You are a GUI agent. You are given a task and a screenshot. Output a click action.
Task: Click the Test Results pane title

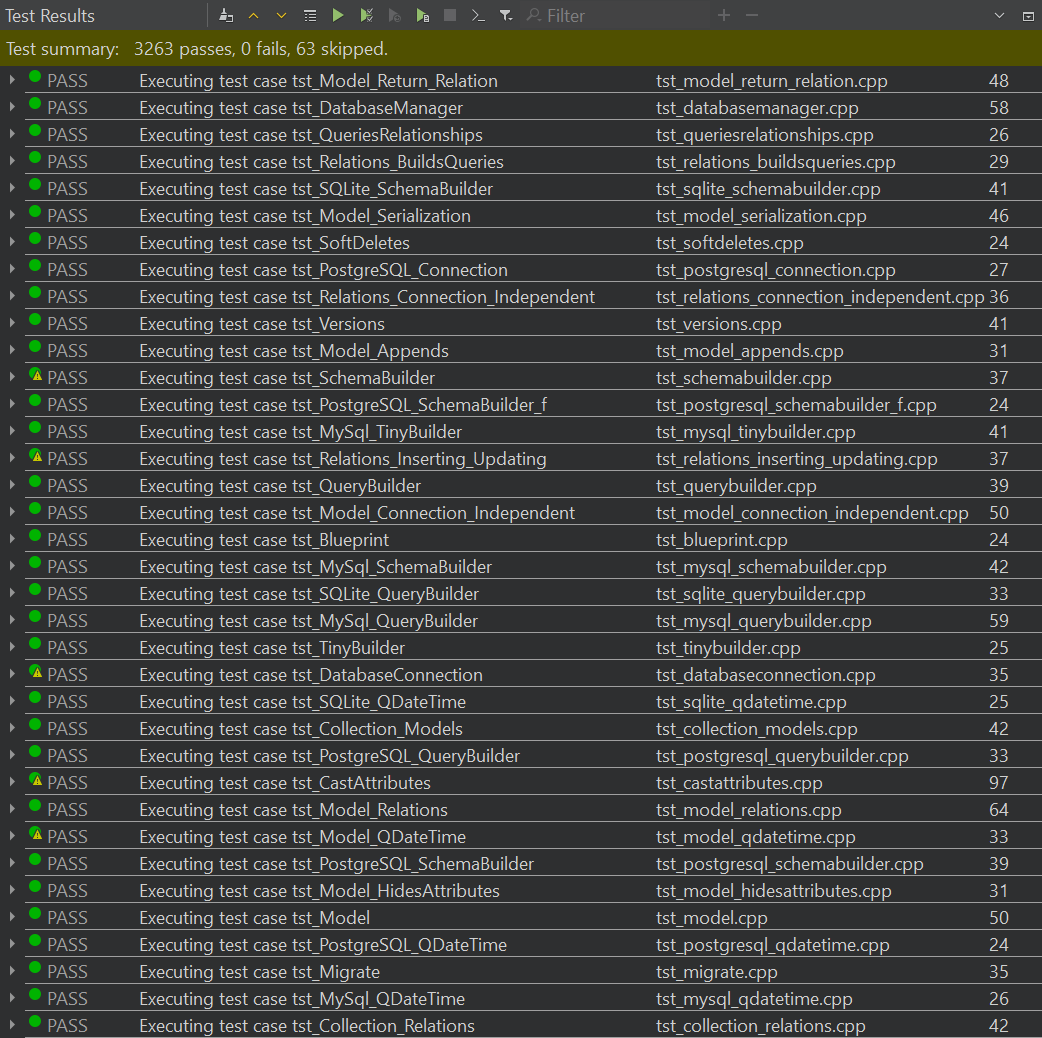pos(50,16)
